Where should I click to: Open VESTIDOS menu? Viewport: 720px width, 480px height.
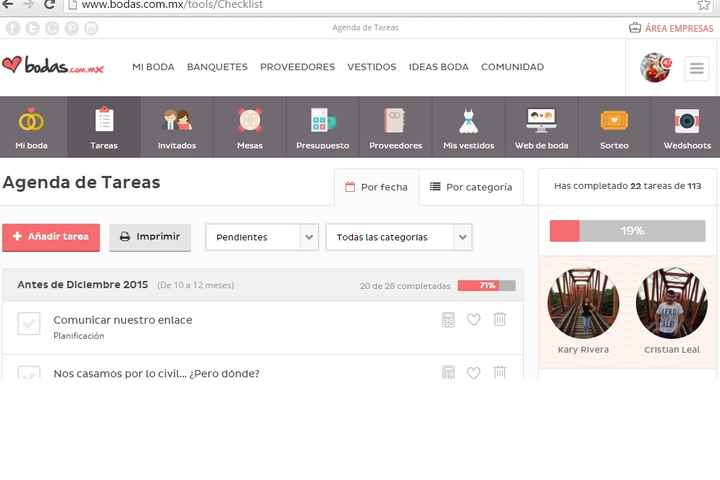[372, 67]
